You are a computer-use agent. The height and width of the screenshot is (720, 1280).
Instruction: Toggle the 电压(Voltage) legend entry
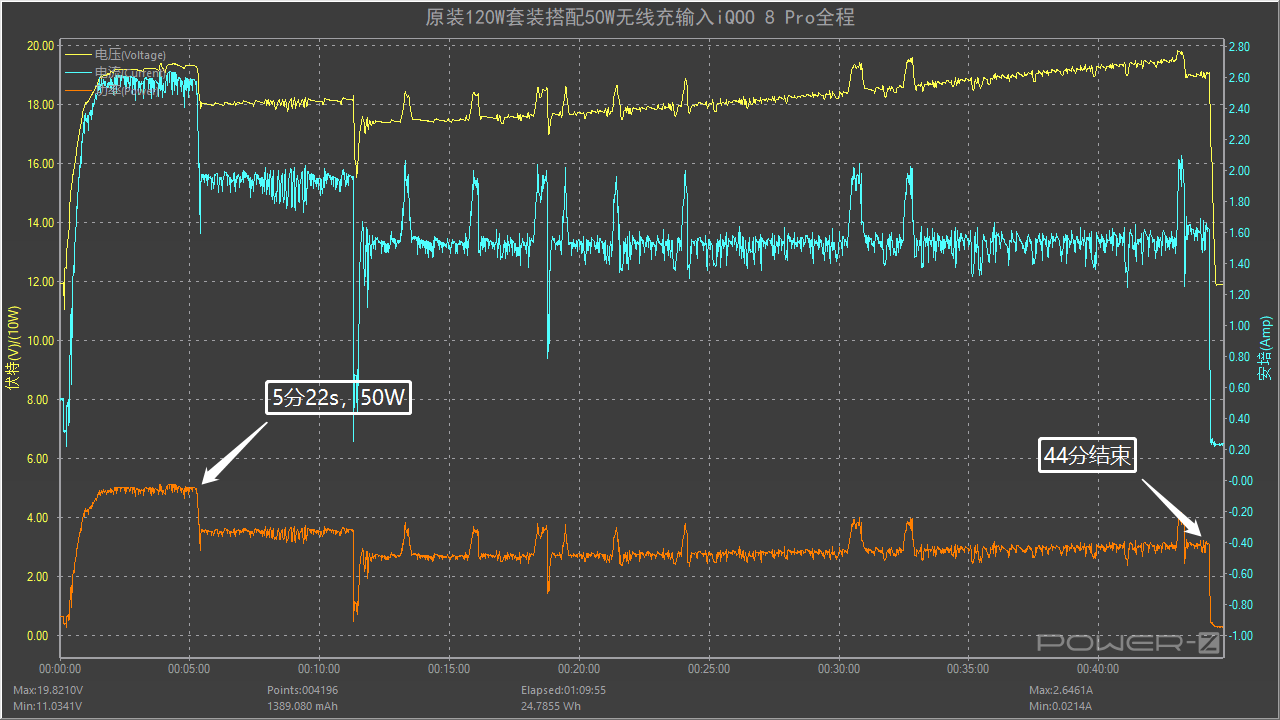click(129, 55)
